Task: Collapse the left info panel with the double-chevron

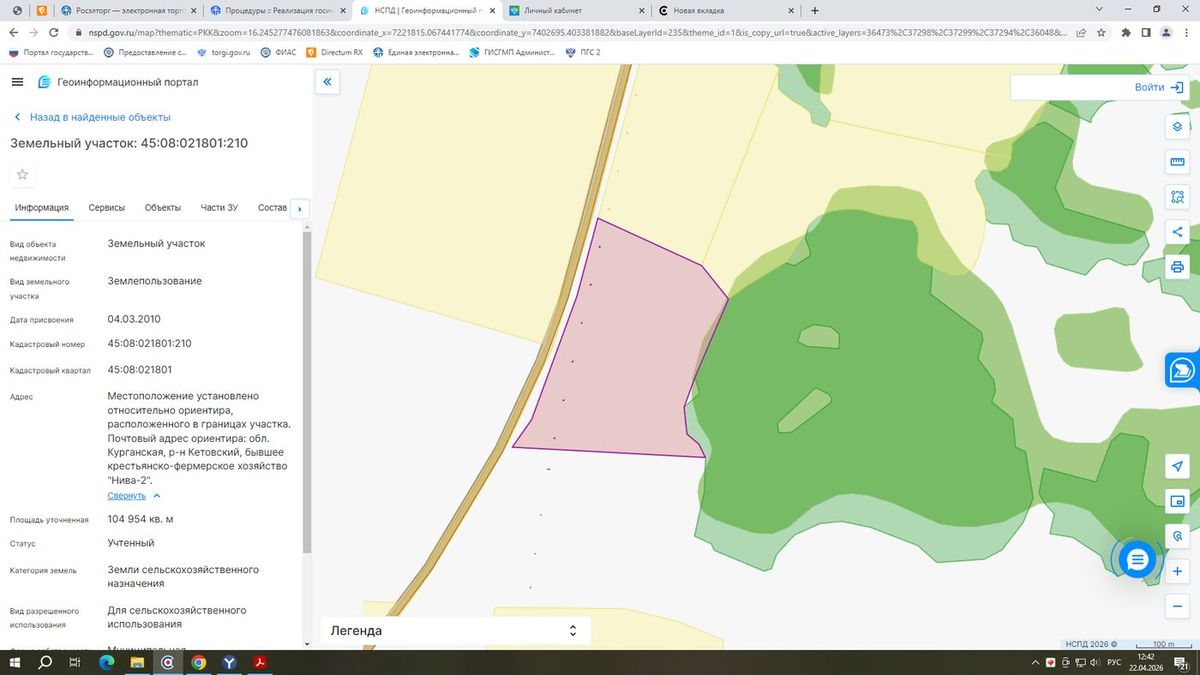Action: (327, 82)
